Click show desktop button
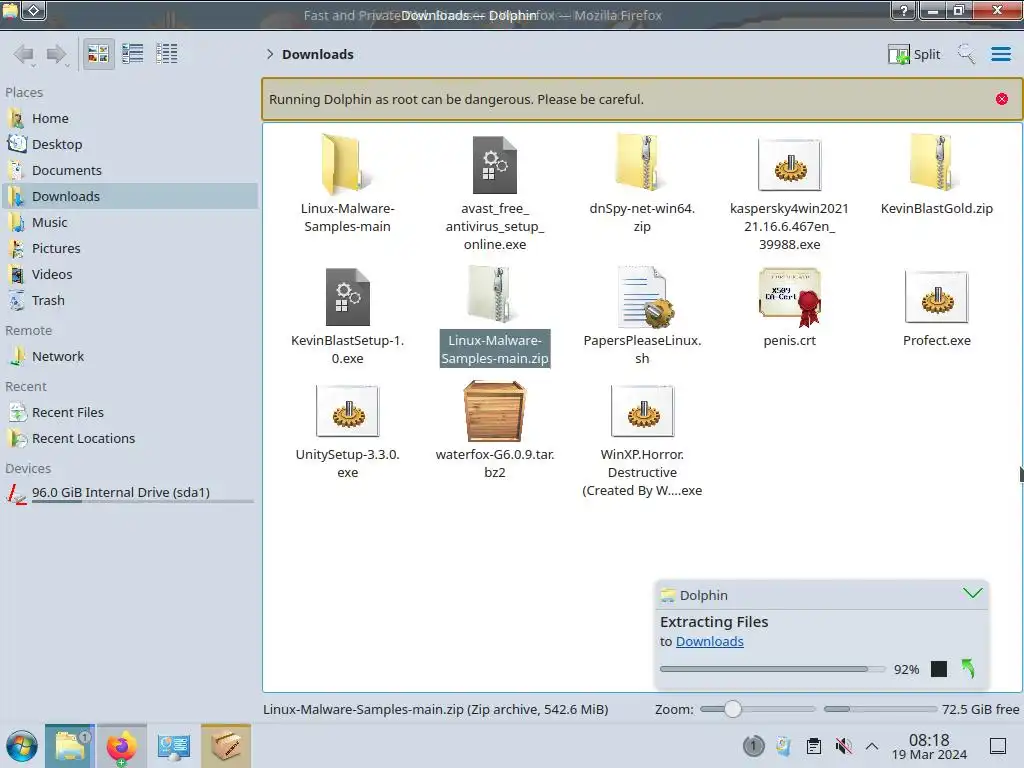 pos(998,746)
